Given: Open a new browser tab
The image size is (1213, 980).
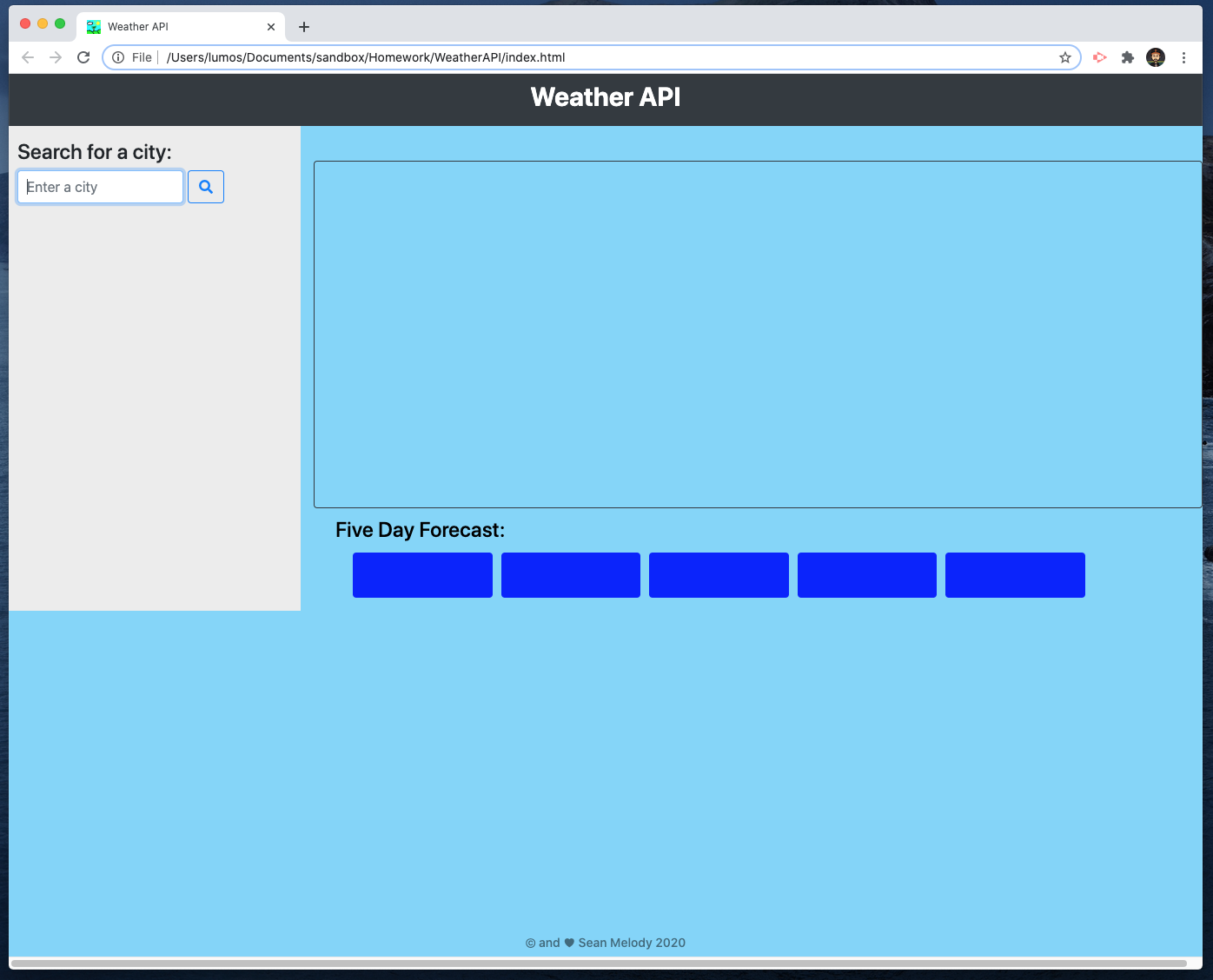Looking at the screenshot, I should click(303, 27).
